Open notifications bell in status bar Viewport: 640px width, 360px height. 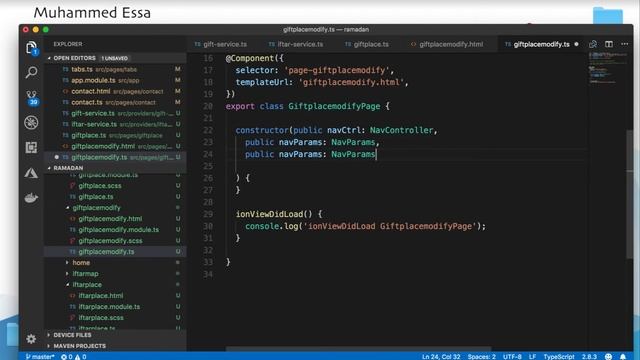623,356
